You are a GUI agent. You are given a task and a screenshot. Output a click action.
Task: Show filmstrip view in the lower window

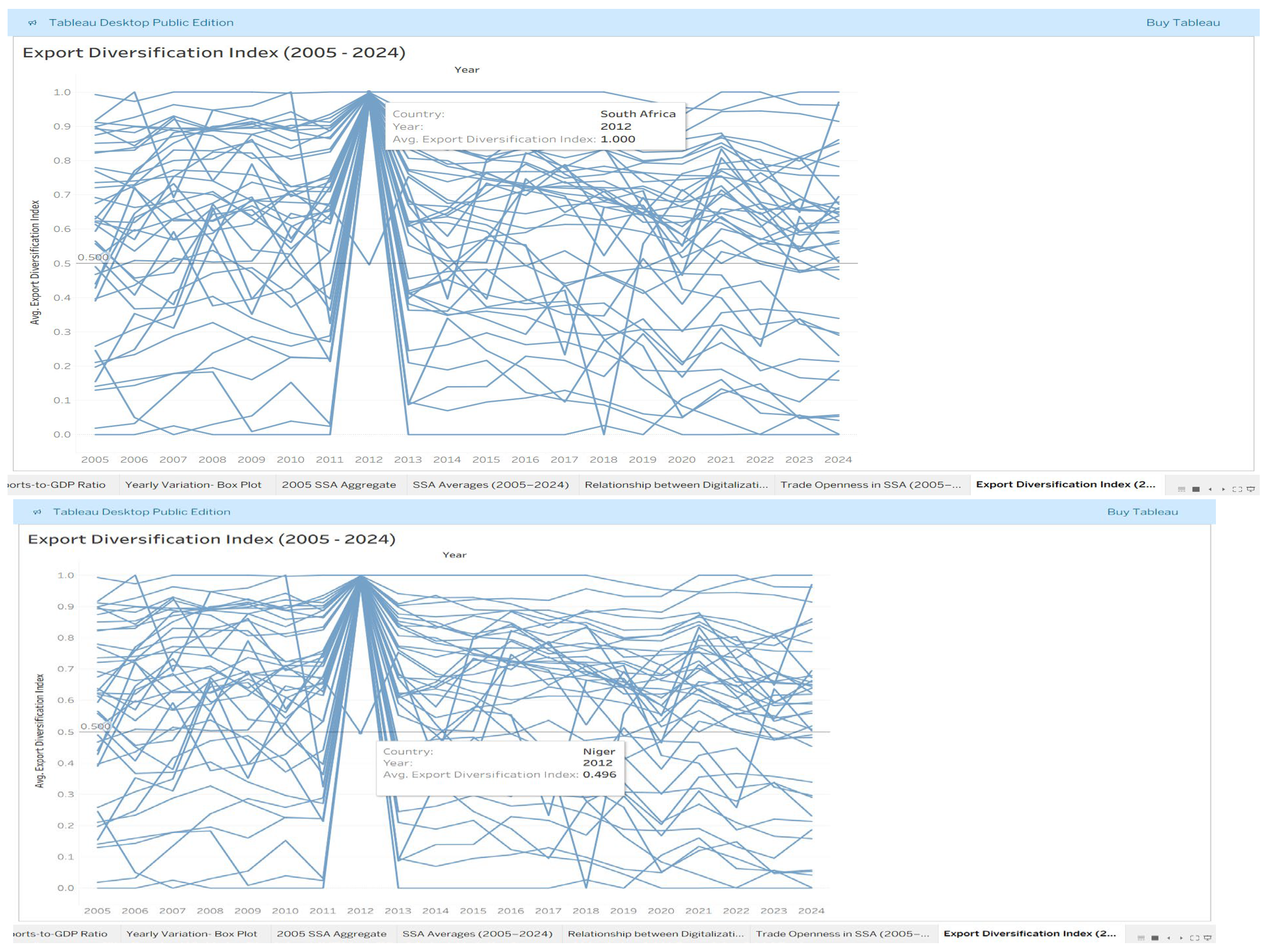1141,938
